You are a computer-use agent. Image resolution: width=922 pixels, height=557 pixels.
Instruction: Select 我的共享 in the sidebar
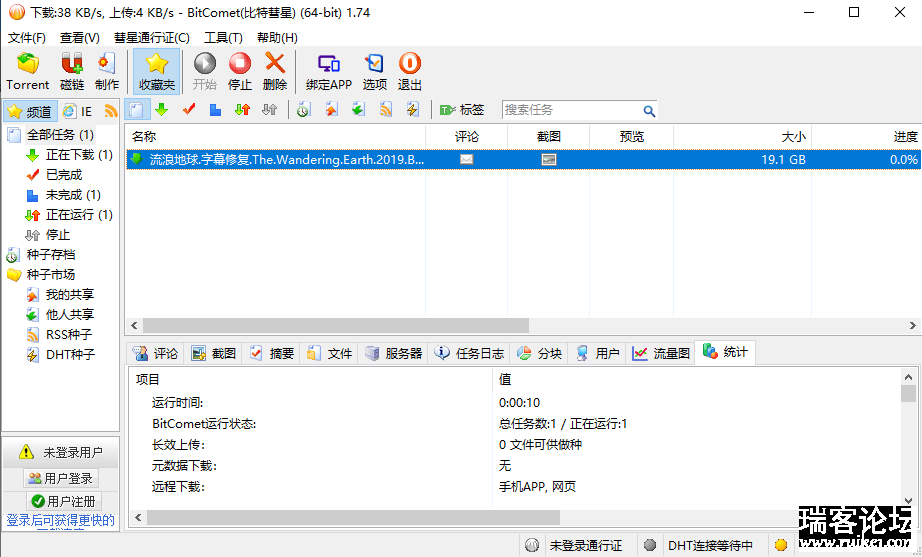[69, 295]
